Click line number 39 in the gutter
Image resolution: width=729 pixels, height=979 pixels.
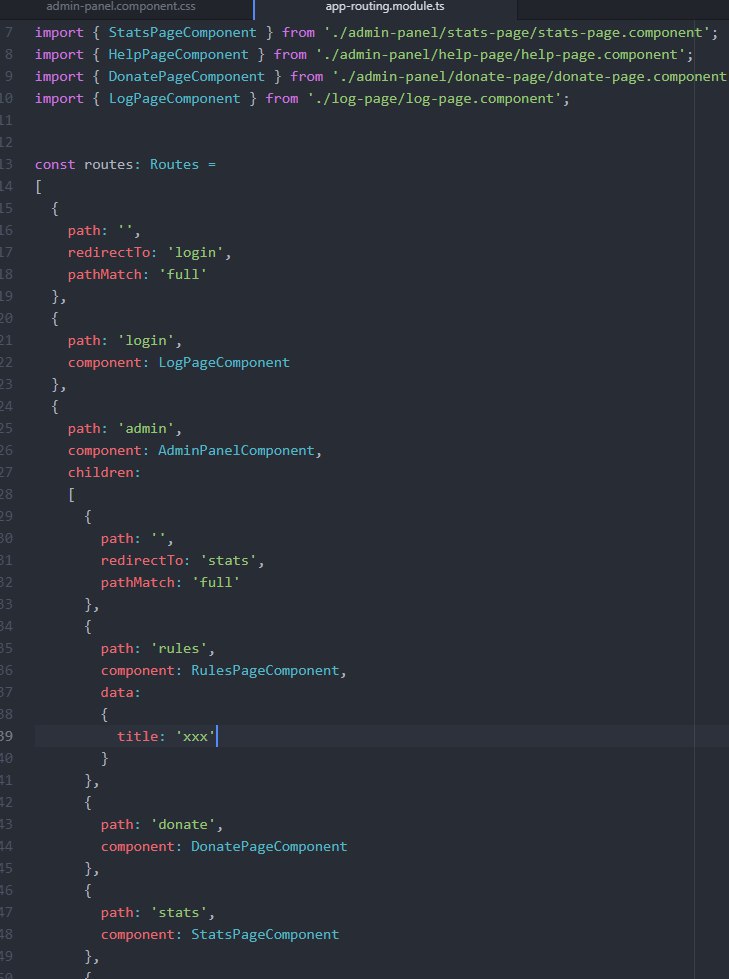pos(6,736)
